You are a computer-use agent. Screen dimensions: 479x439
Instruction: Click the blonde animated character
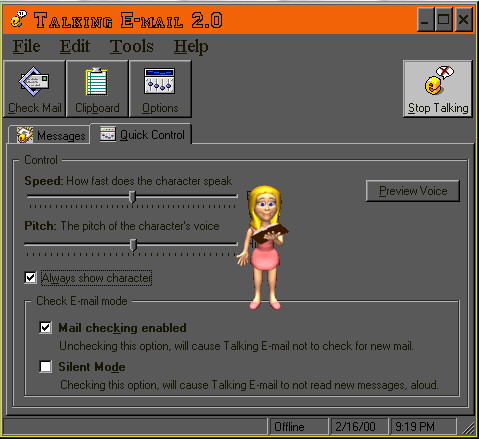point(263,247)
